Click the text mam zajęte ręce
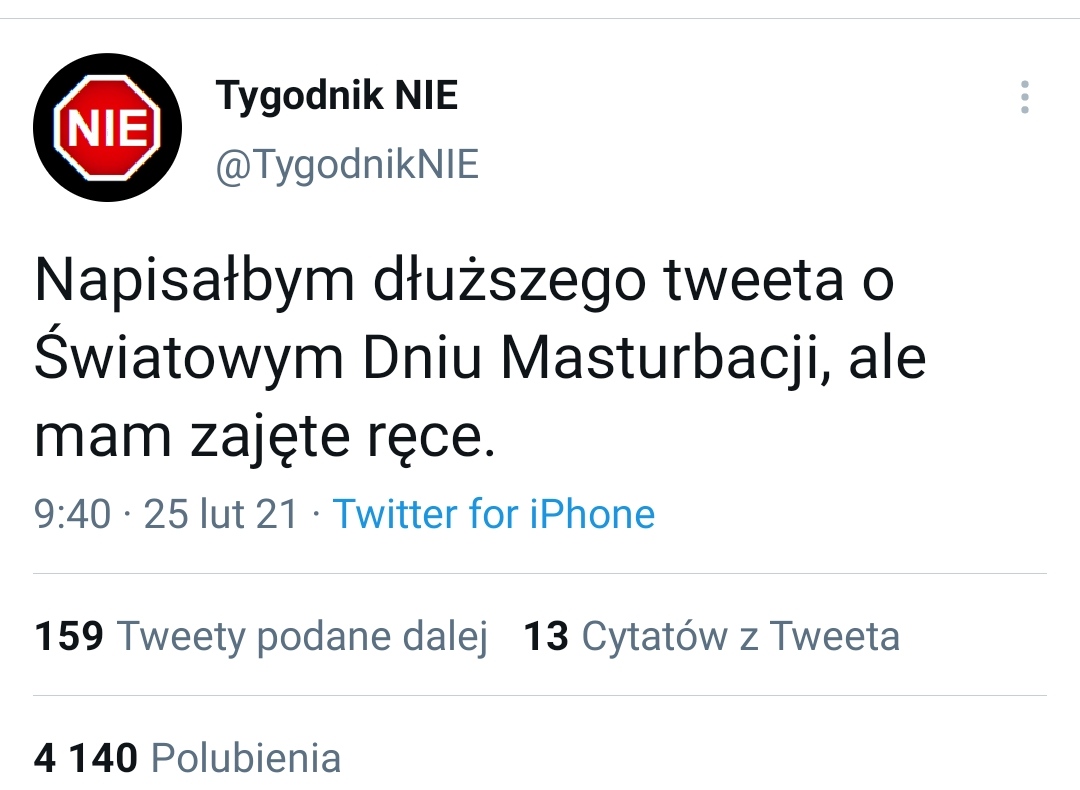The image size is (1080, 790). [x=264, y=438]
